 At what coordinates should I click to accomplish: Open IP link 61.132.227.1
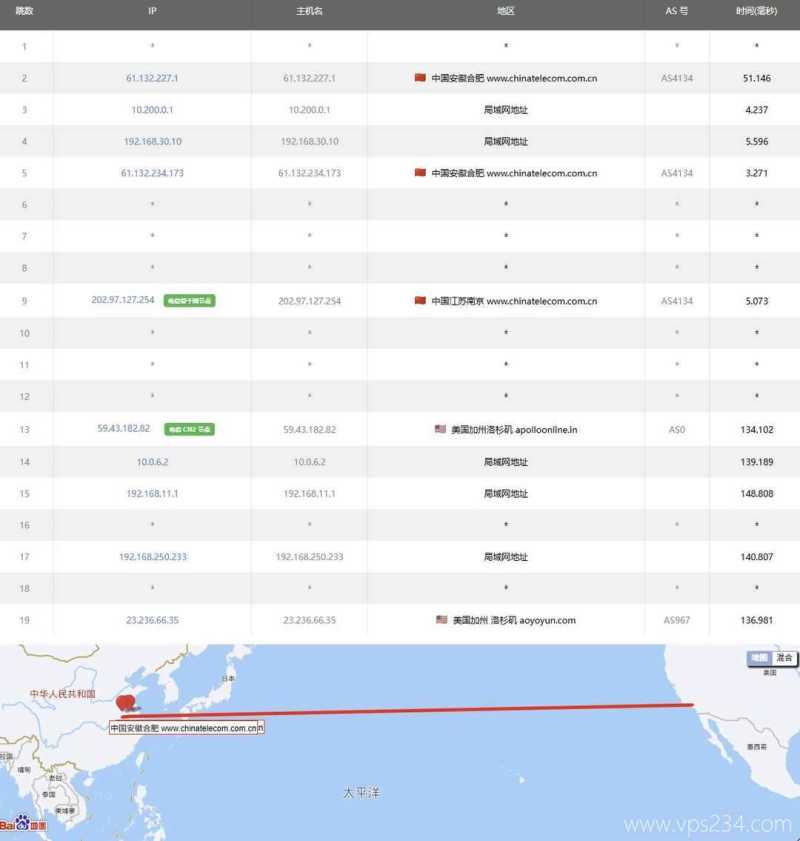(152, 78)
